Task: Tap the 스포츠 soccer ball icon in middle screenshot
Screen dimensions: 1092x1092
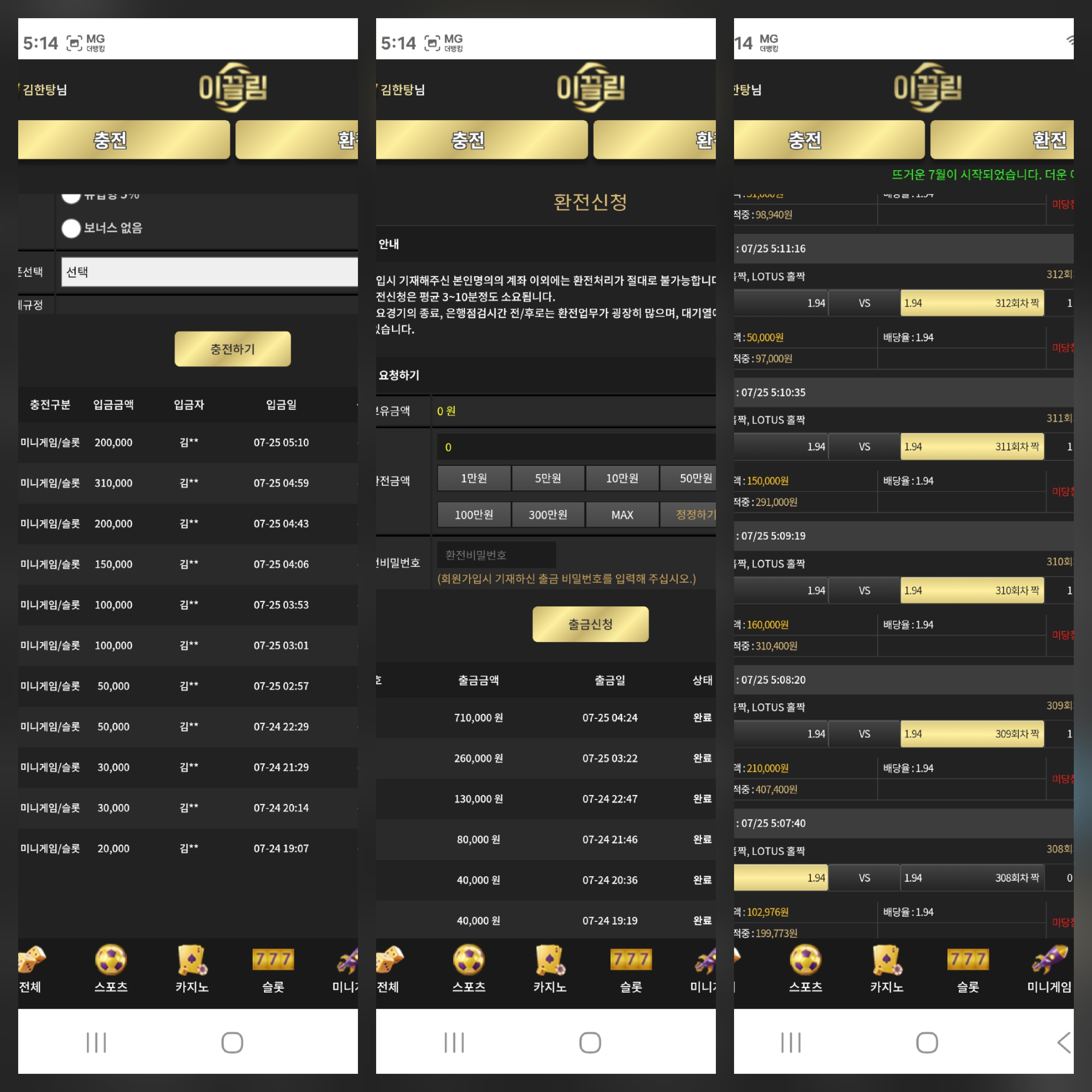Action: (x=469, y=959)
